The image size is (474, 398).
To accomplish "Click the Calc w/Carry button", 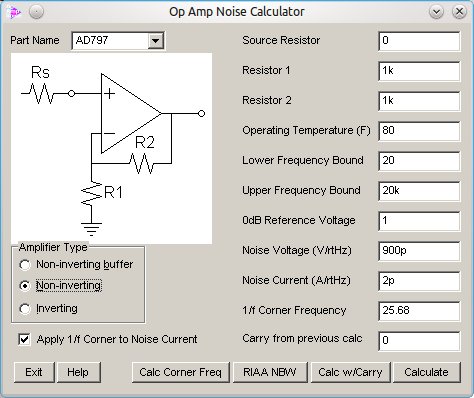I will pyautogui.click(x=350, y=372).
